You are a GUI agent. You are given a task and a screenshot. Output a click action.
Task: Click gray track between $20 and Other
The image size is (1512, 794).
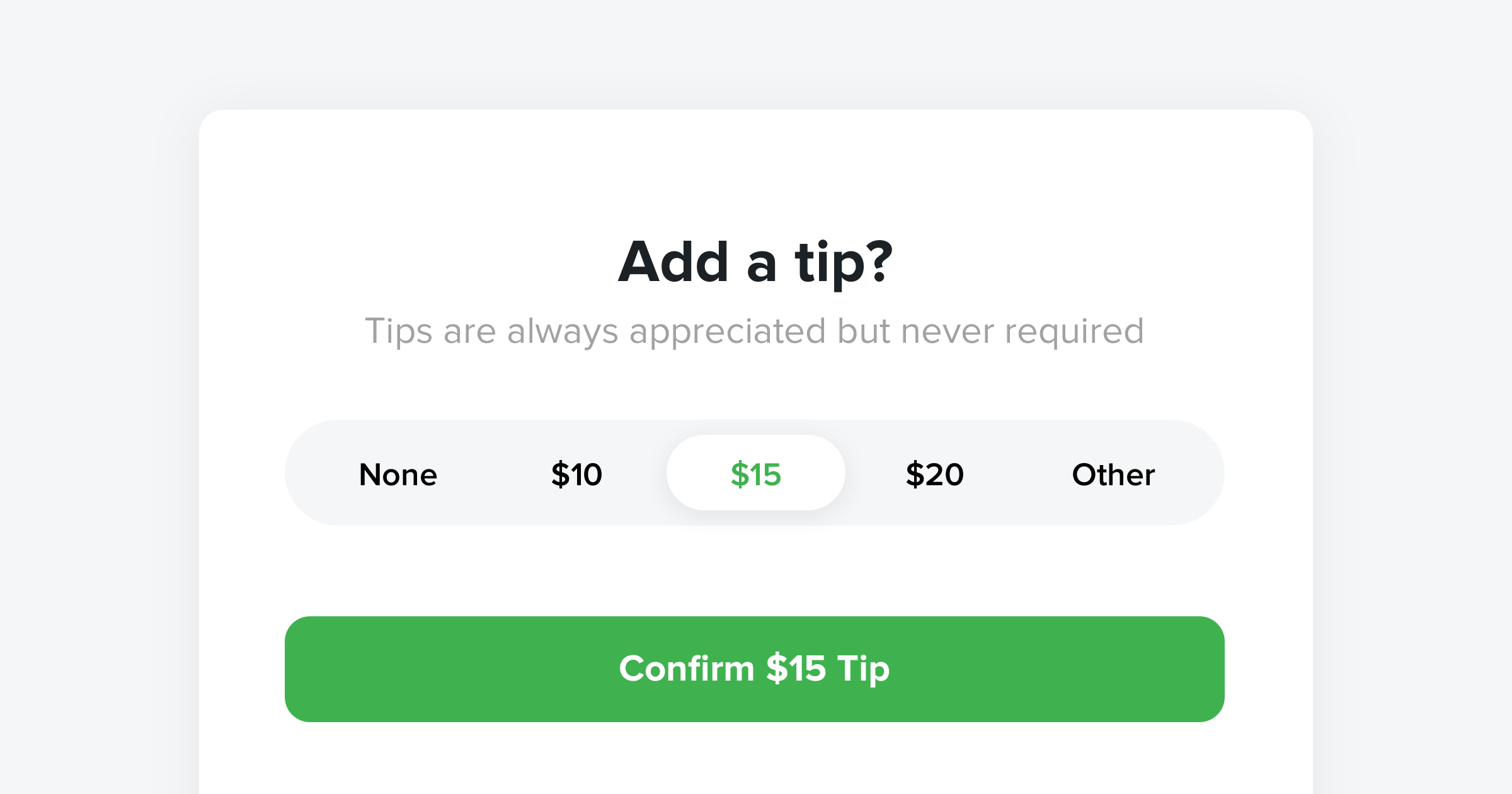point(1018,473)
